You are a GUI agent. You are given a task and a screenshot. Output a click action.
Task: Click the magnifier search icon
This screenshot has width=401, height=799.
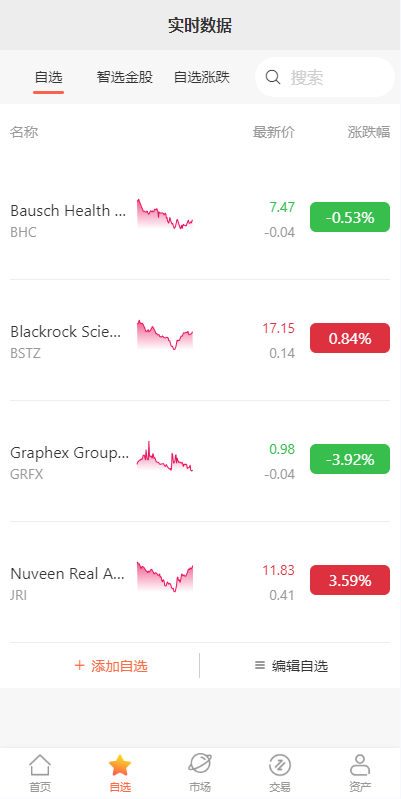click(x=273, y=77)
